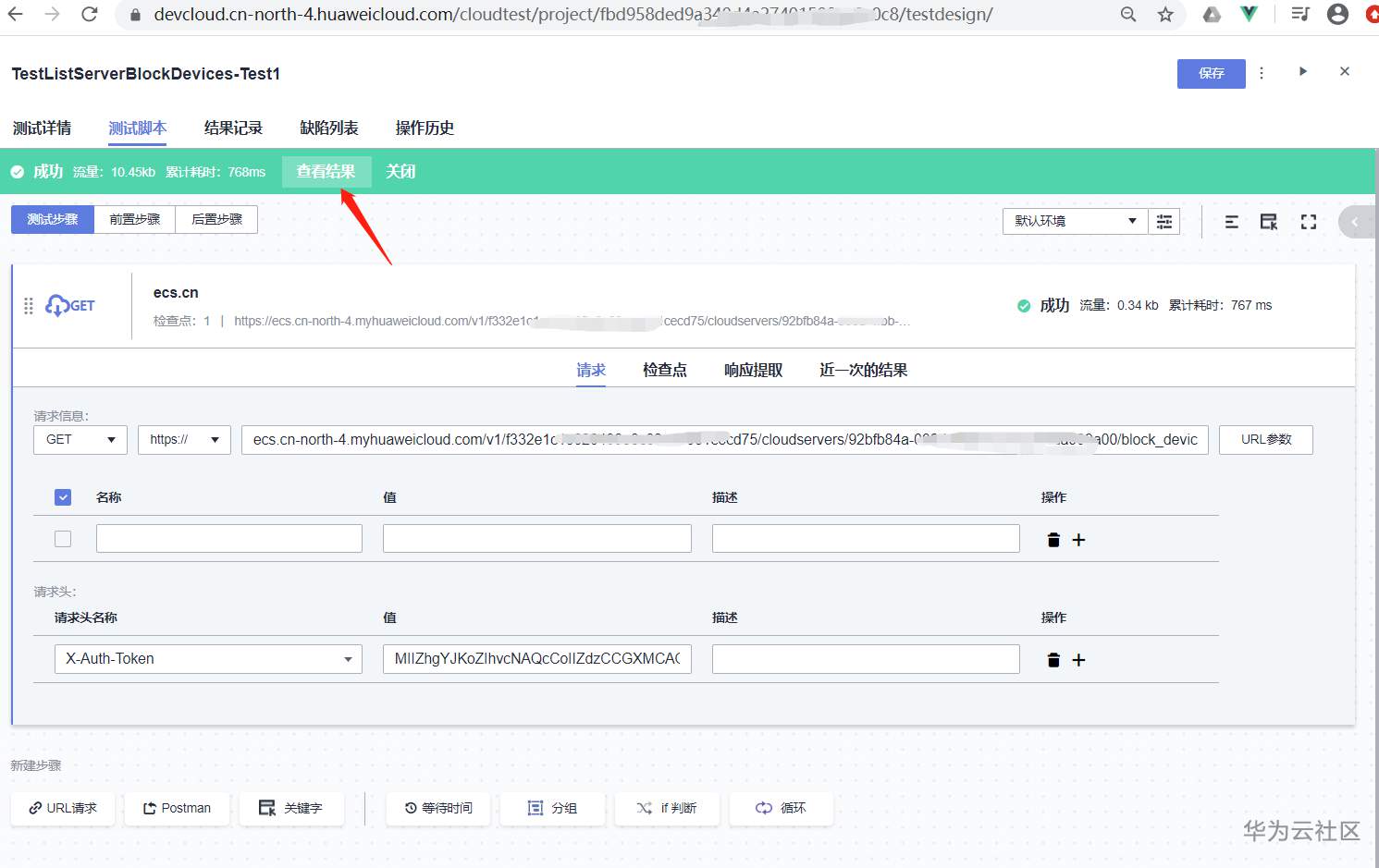Click 查看结果 to view results

pyautogui.click(x=326, y=172)
